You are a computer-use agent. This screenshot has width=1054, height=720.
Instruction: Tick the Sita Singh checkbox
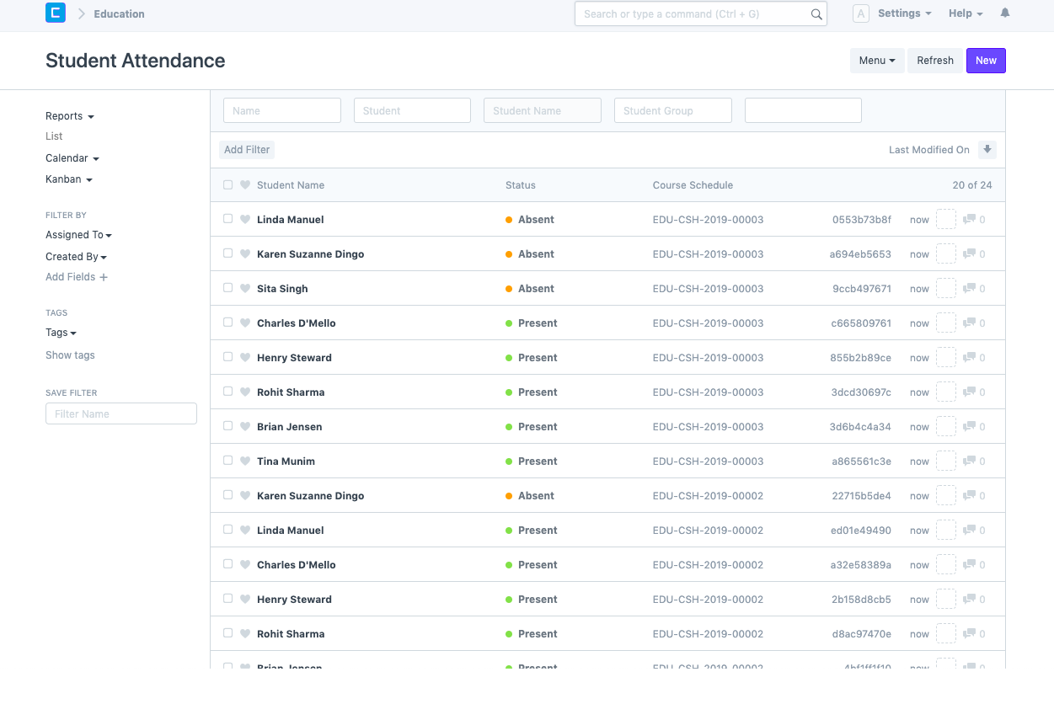pos(228,288)
